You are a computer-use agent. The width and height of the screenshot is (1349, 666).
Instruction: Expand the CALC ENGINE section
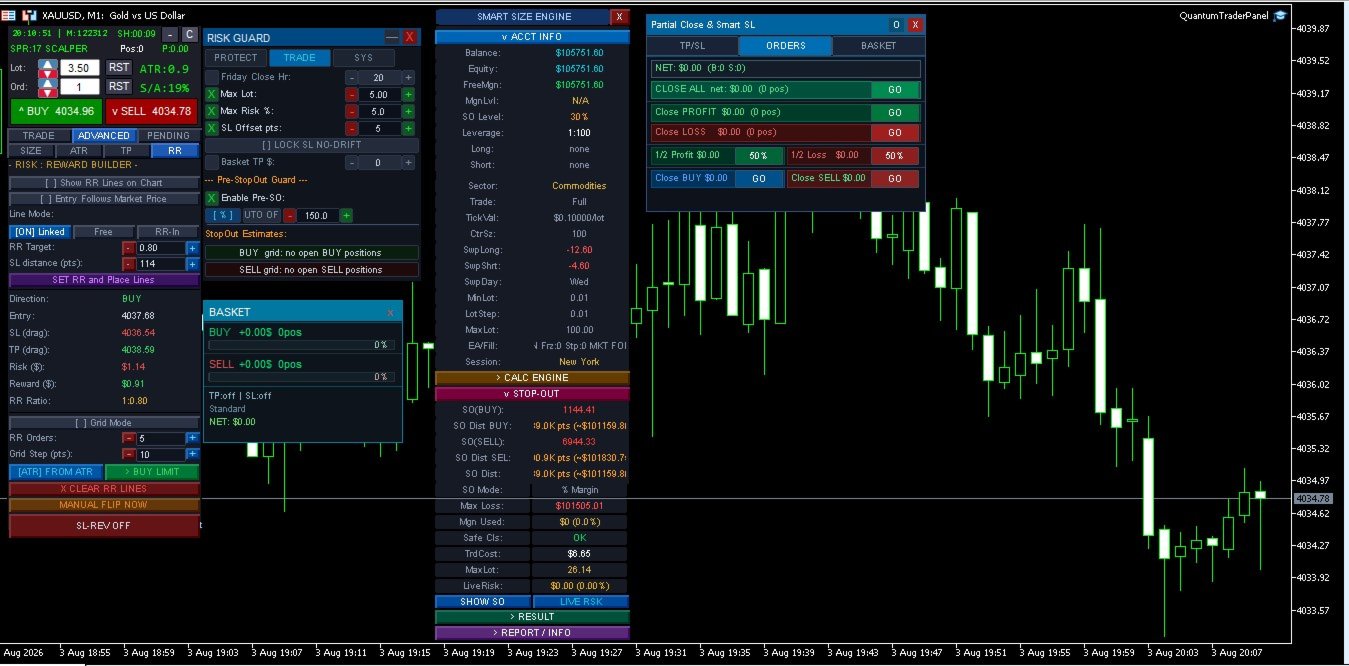(532, 378)
